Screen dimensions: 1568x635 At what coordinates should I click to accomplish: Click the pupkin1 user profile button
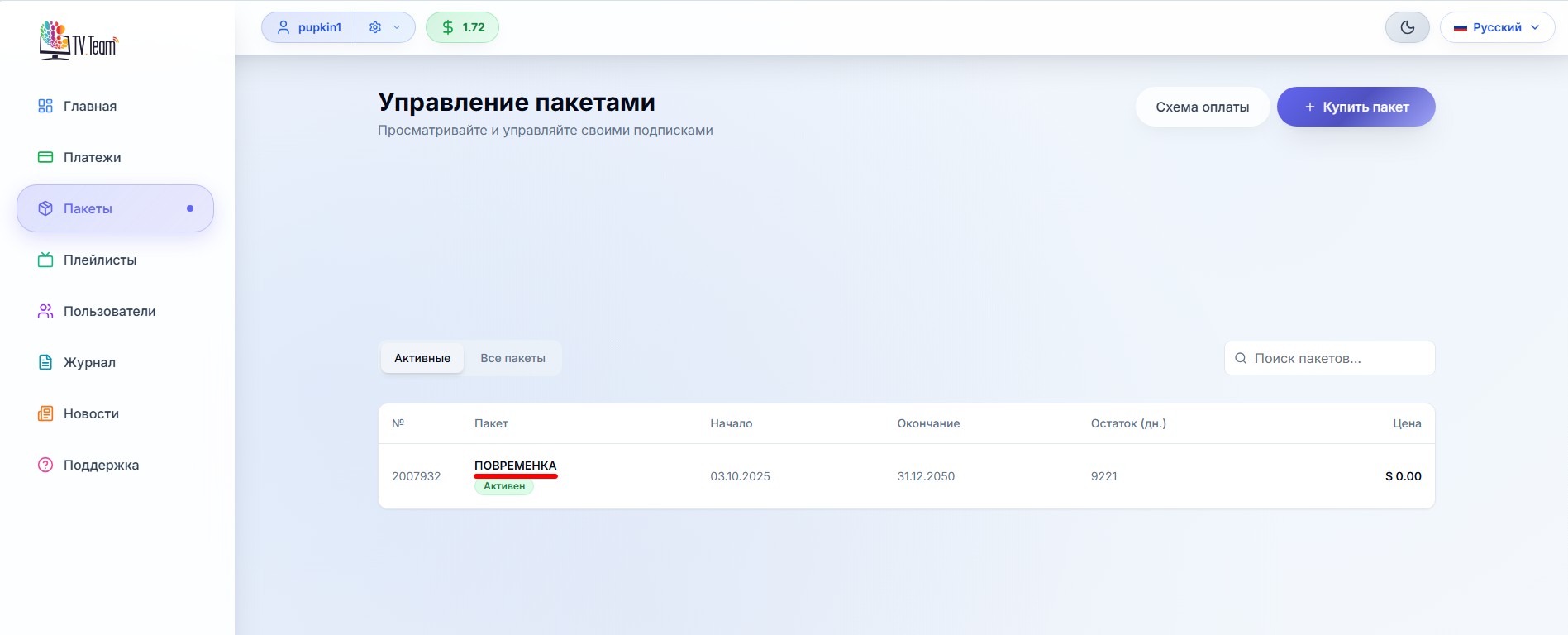click(309, 27)
